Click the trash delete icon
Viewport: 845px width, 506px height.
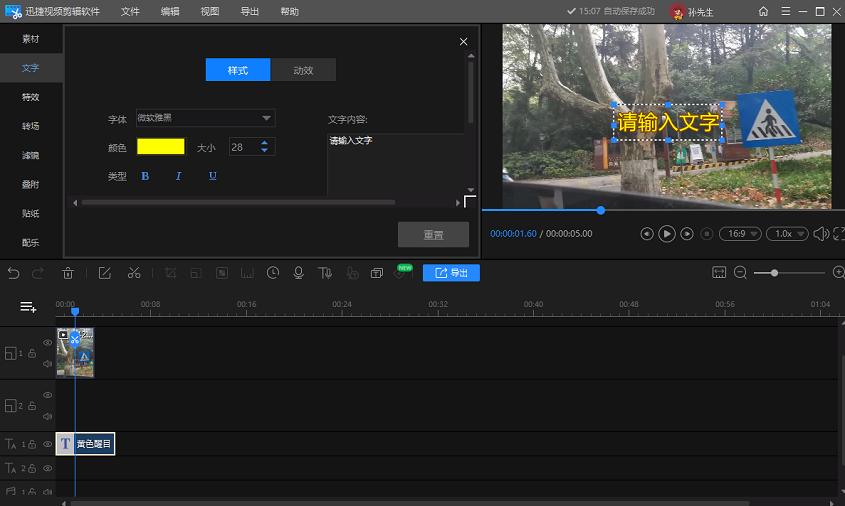[x=68, y=273]
